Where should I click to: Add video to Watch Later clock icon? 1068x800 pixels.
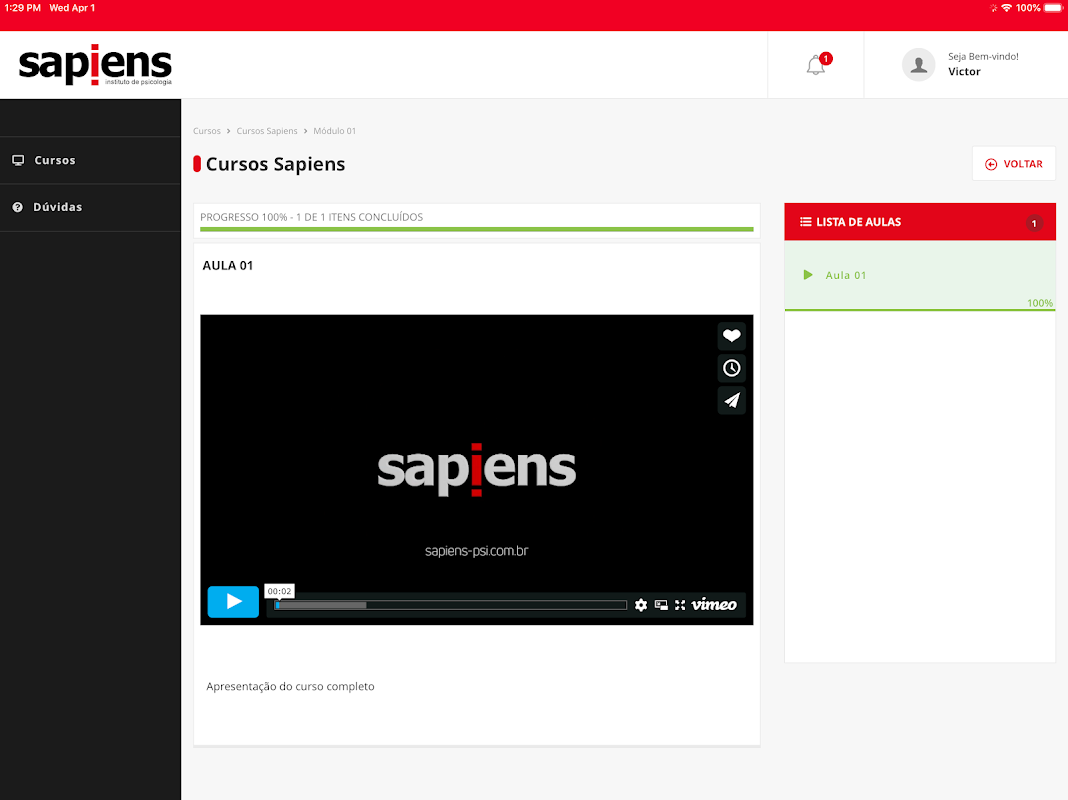pyautogui.click(x=732, y=368)
